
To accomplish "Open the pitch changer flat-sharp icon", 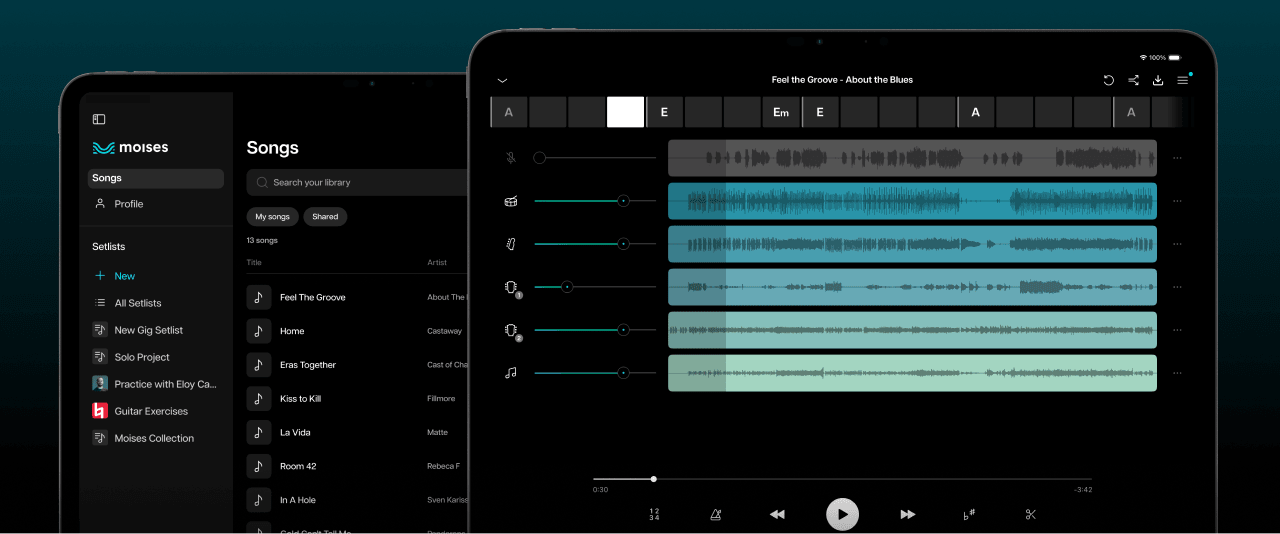I will (969, 514).
